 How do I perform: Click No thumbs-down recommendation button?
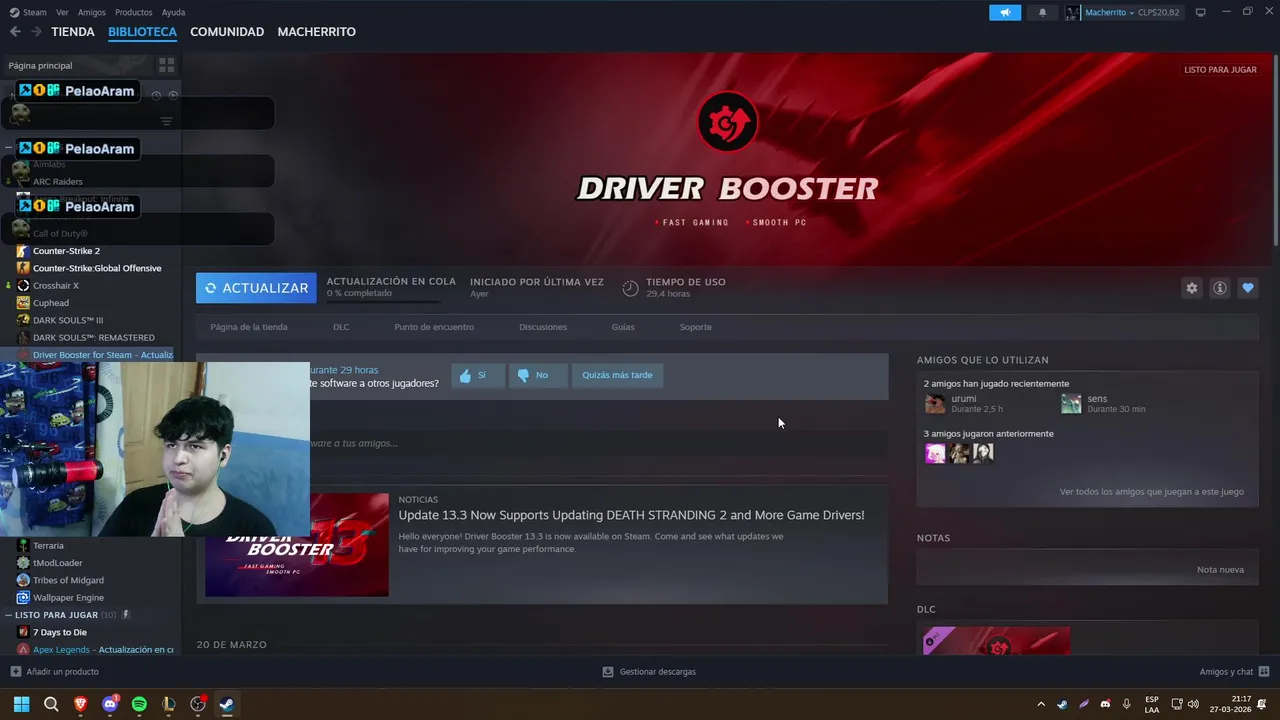click(538, 375)
